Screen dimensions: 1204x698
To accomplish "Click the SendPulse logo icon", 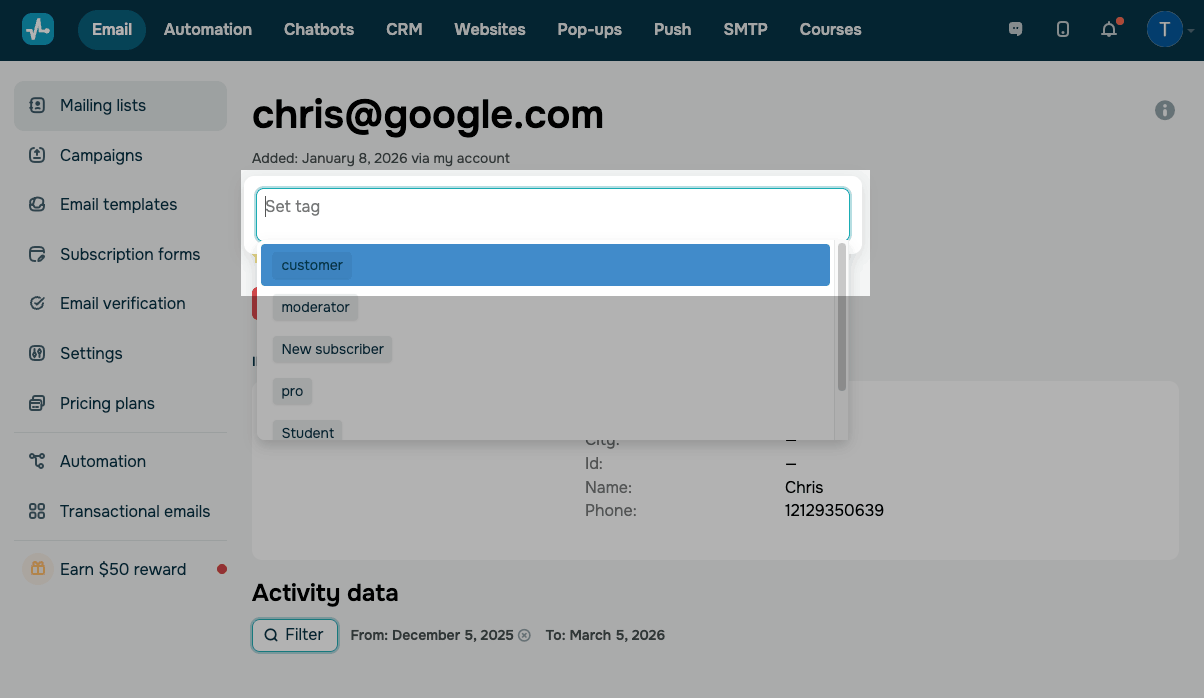I will click(x=38, y=29).
